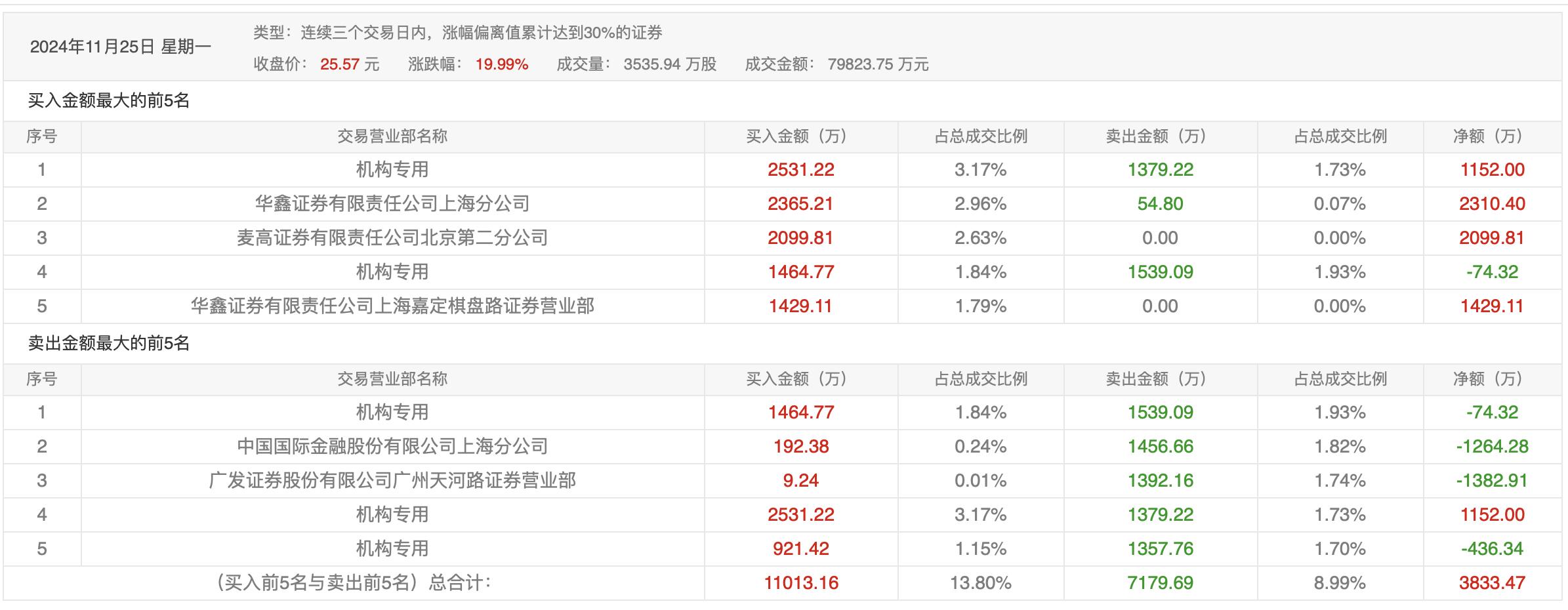Viewport: 1568px width, 610px height.
Task: Click buy amount 921.42
Action: coord(801,549)
